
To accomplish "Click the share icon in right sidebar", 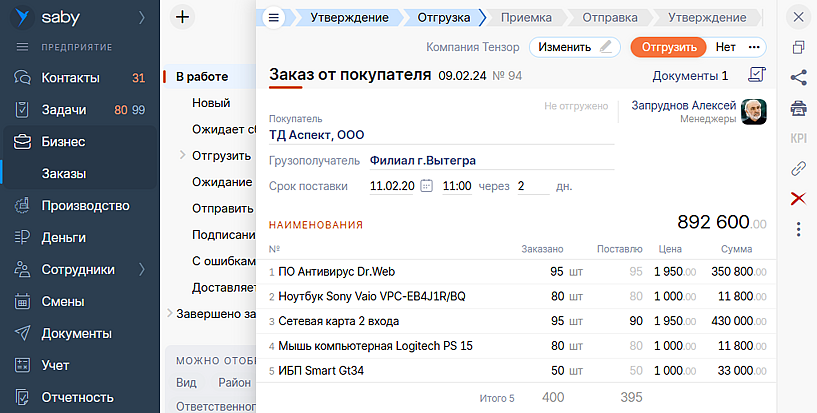I will 798,77.
